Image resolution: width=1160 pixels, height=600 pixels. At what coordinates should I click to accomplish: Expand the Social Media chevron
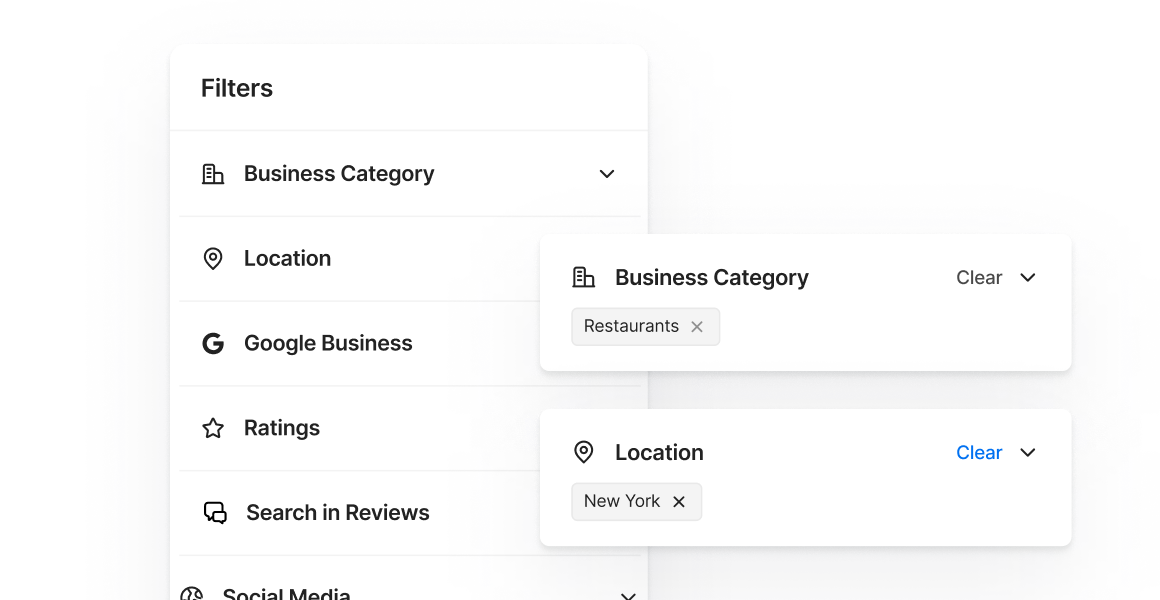tap(628, 596)
